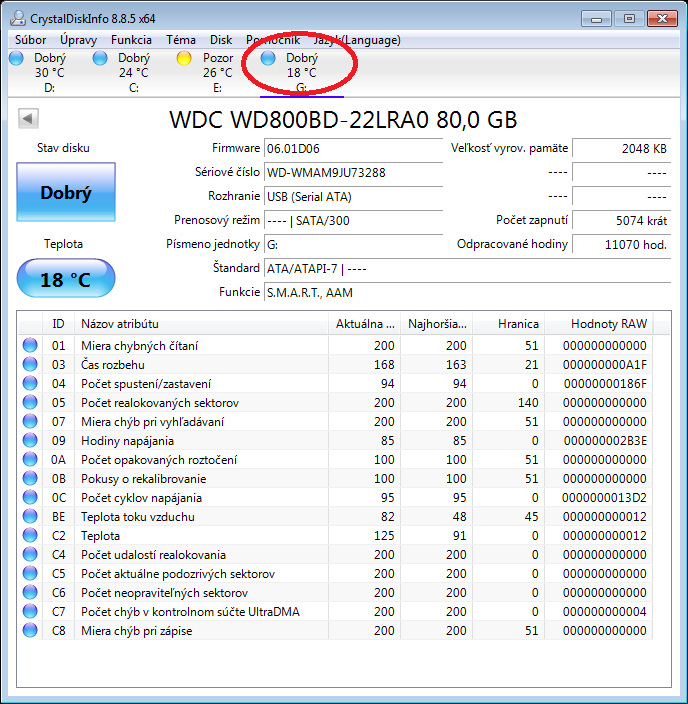688x704 pixels.
Task: Click the buffer size field 2048 KB
Action: [622, 149]
